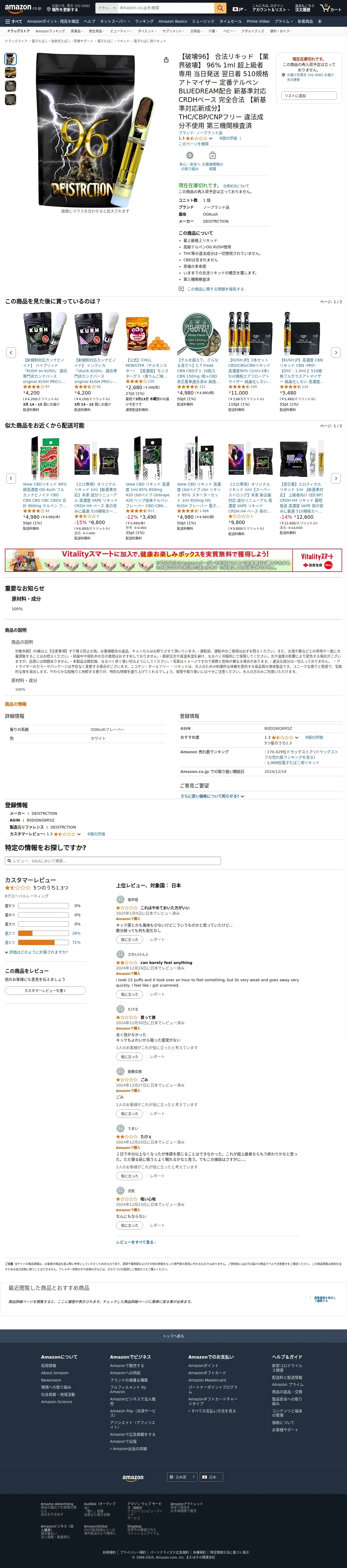
Task: Click カスタマーレビューを書く button
Action: click(45, 991)
